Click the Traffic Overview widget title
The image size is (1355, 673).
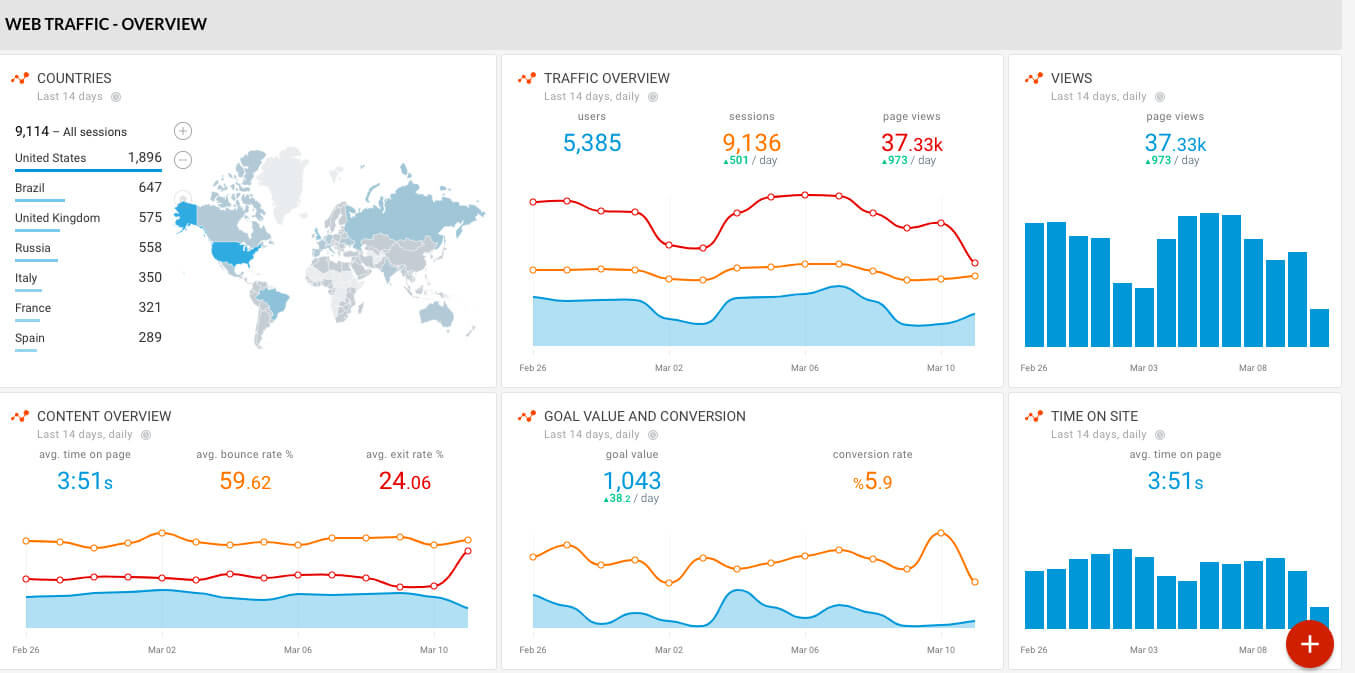pos(607,78)
